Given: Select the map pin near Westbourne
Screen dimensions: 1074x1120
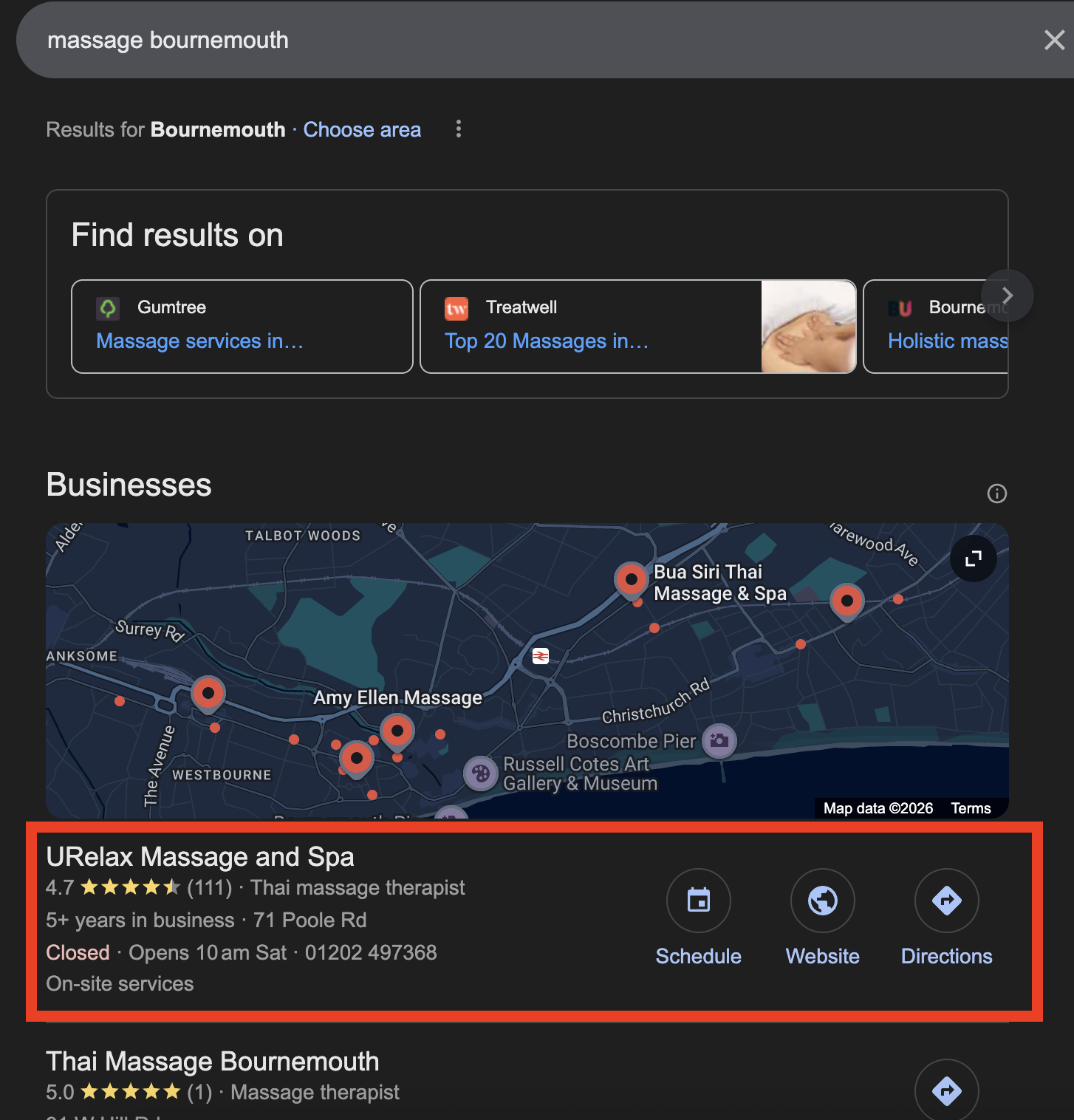Looking at the screenshot, I should click(x=208, y=694).
